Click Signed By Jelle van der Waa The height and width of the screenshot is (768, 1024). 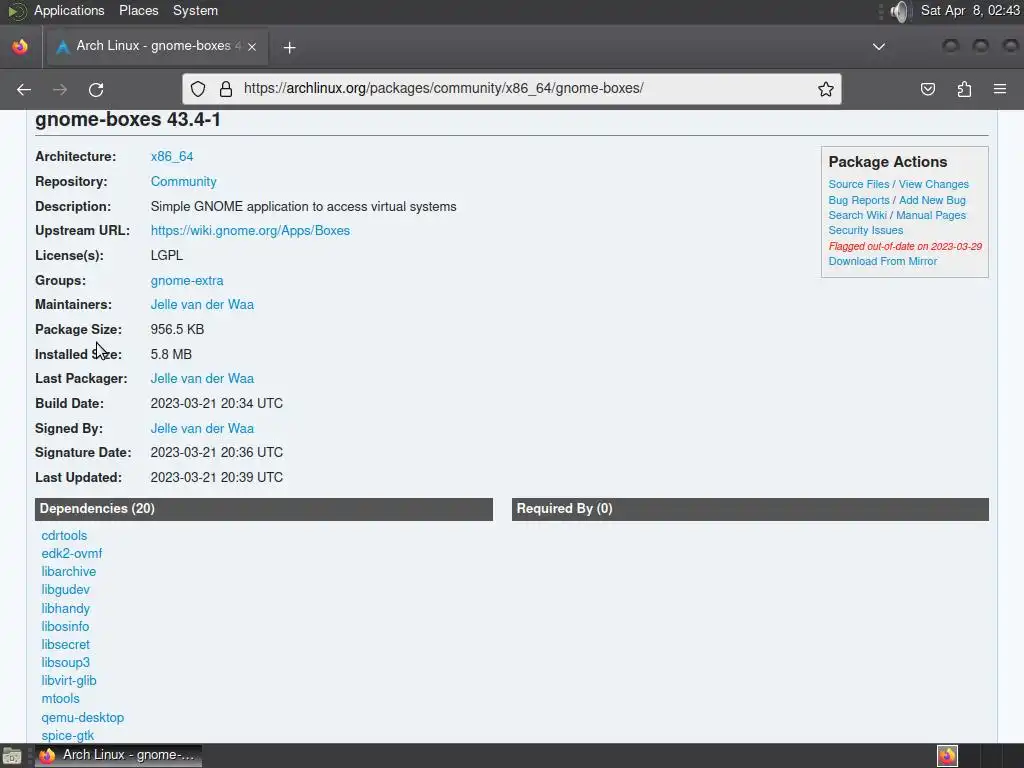tap(202, 429)
